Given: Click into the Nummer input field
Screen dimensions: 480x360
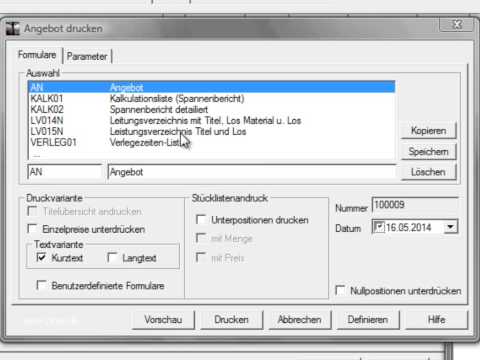Looking at the screenshot, I should pos(415,205).
